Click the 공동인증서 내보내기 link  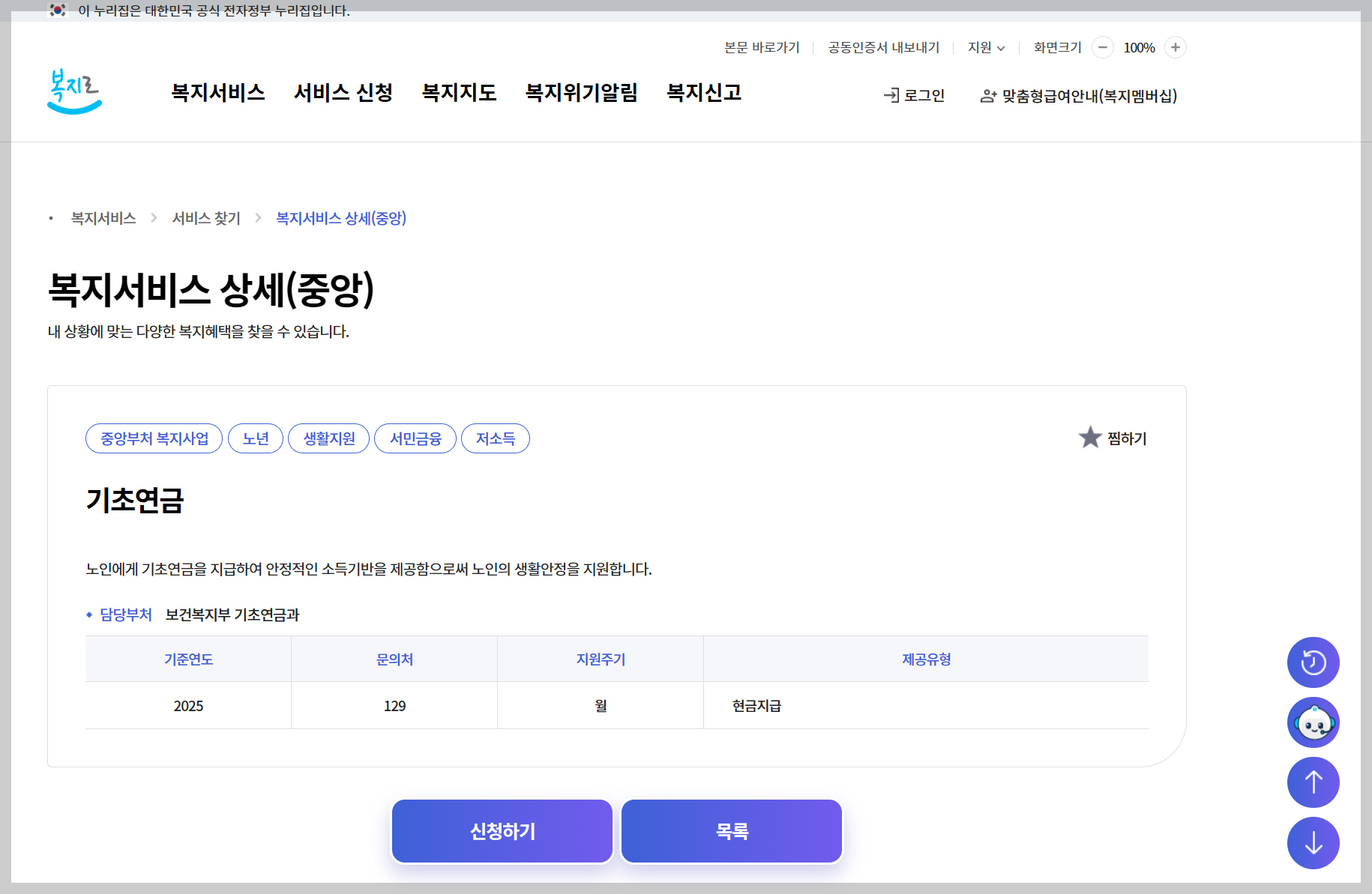(x=883, y=47)
